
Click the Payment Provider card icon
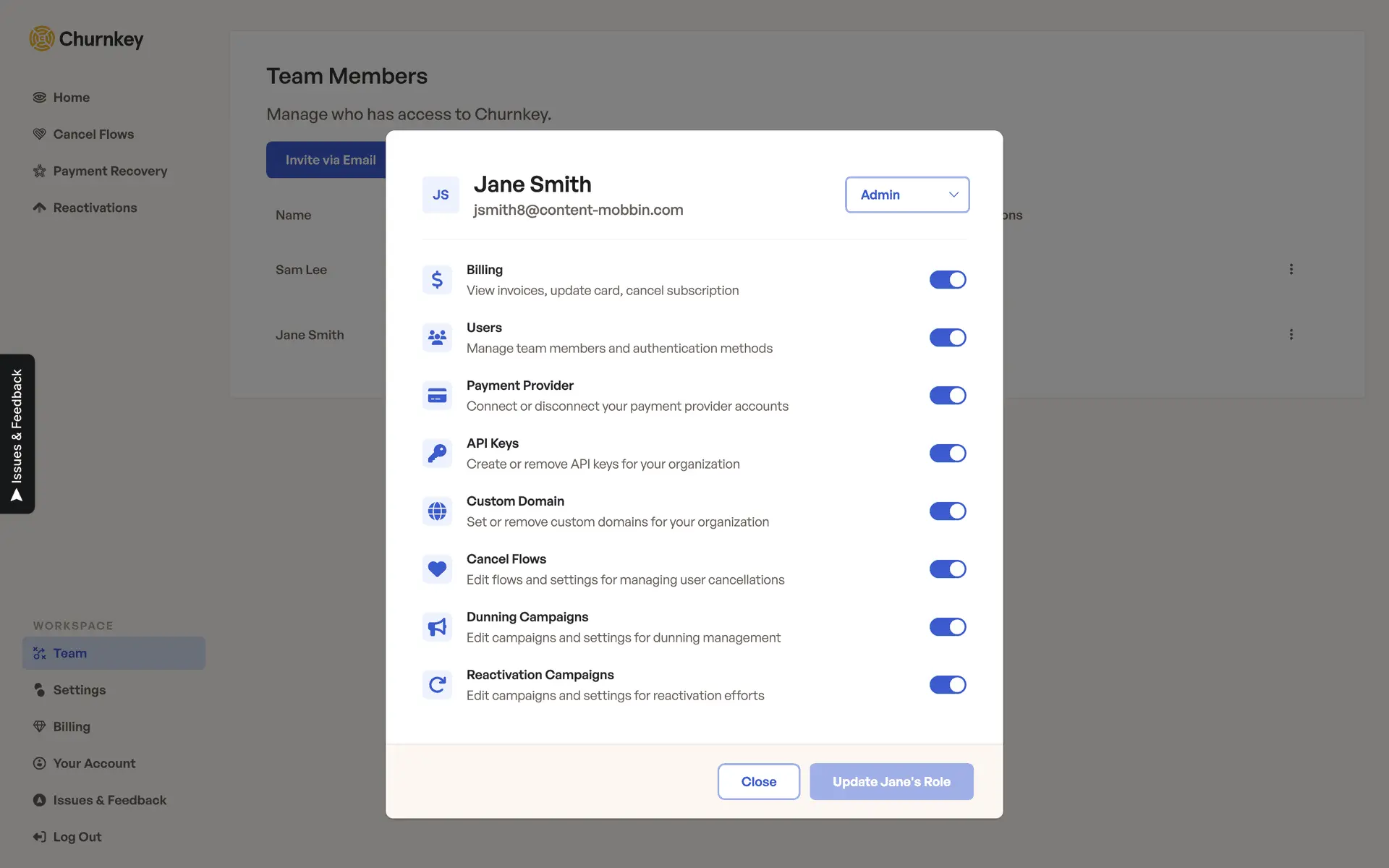tap(437, 396)
